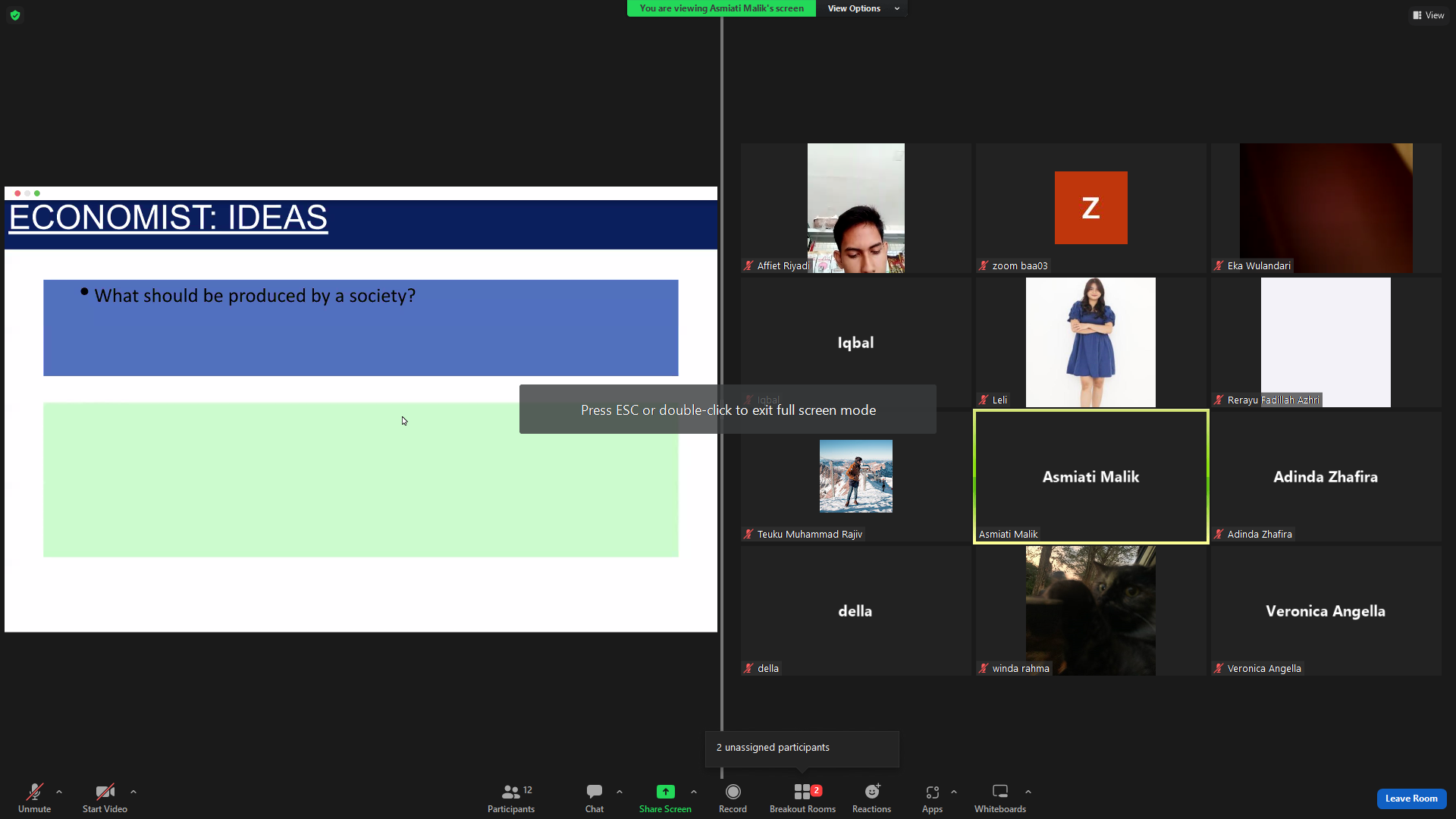The image size is (1456, 819).
Task: Click the green encryption shield icon
Action: (x=15, y=15)
